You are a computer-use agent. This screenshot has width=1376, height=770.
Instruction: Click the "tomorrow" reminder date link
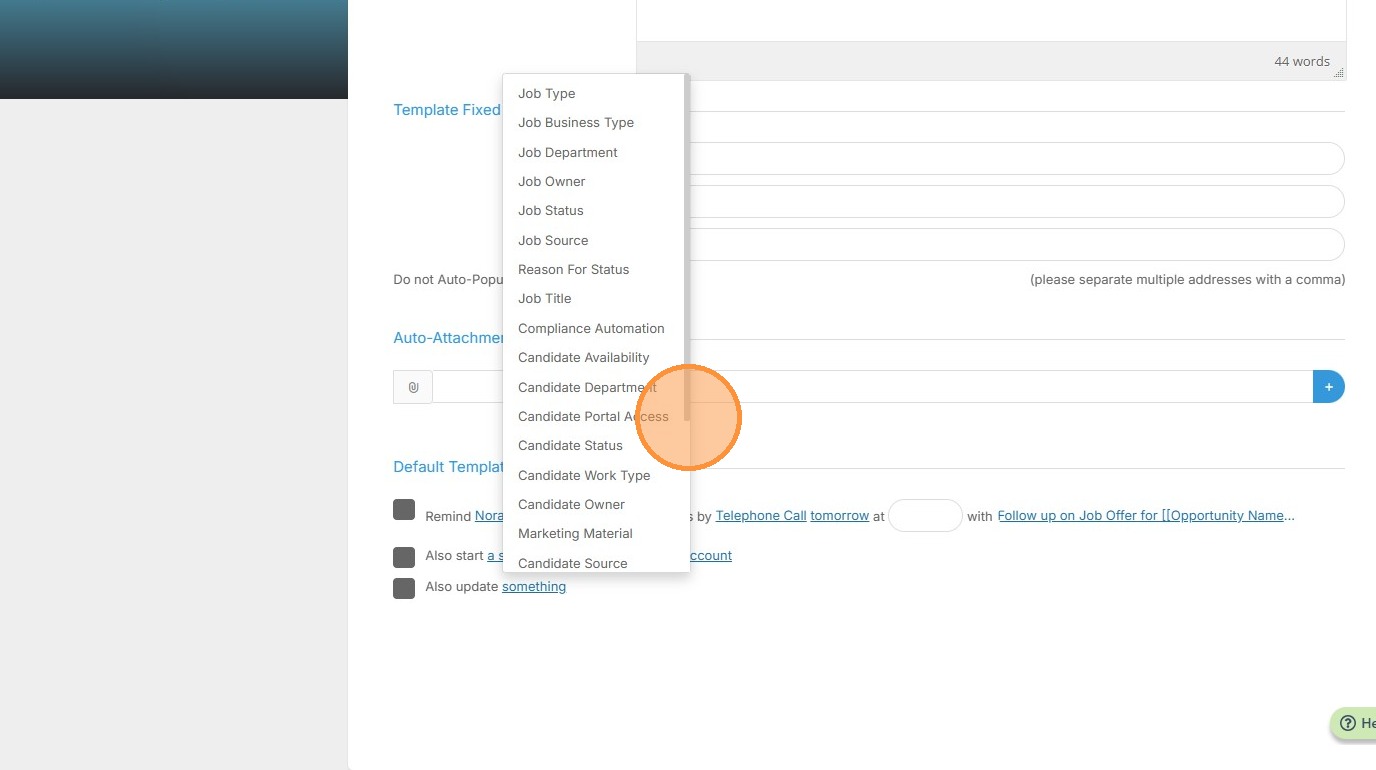(840, 516)
